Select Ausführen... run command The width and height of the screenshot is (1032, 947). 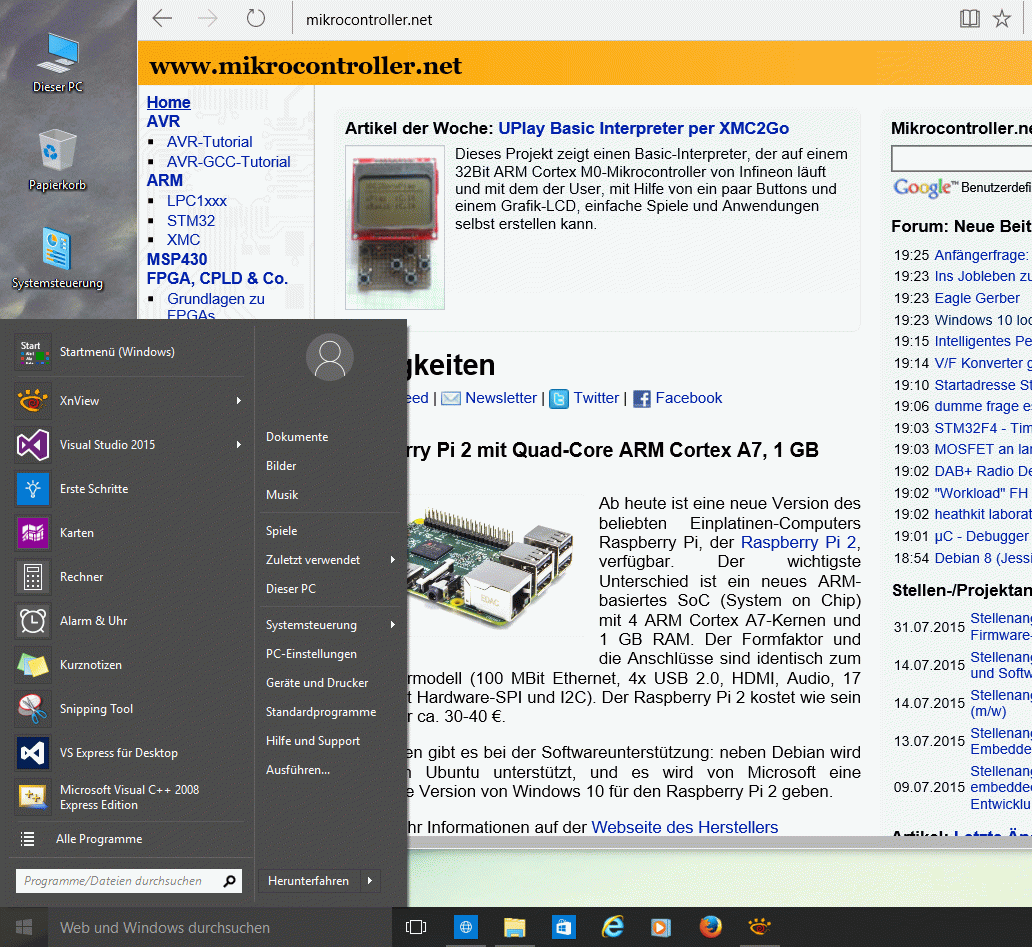[x=297, y=770]
